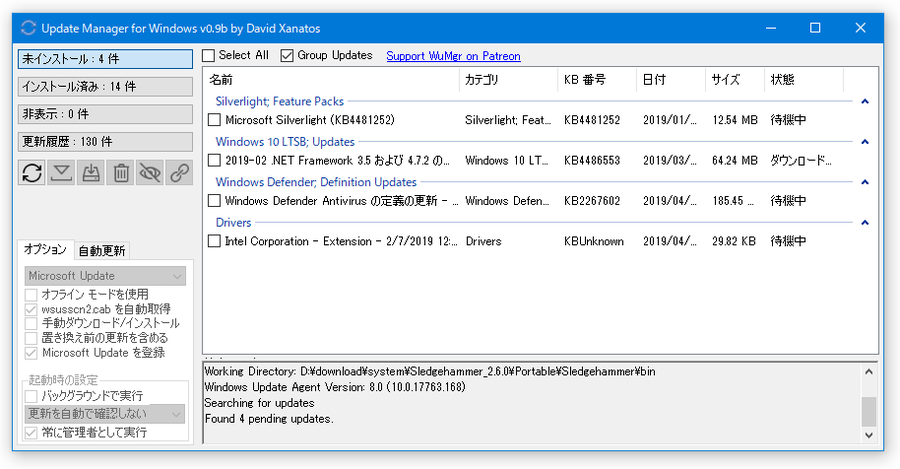
Task: Click the KBUnknown cell
Action: pyautogui.click(x=593, y=241)
